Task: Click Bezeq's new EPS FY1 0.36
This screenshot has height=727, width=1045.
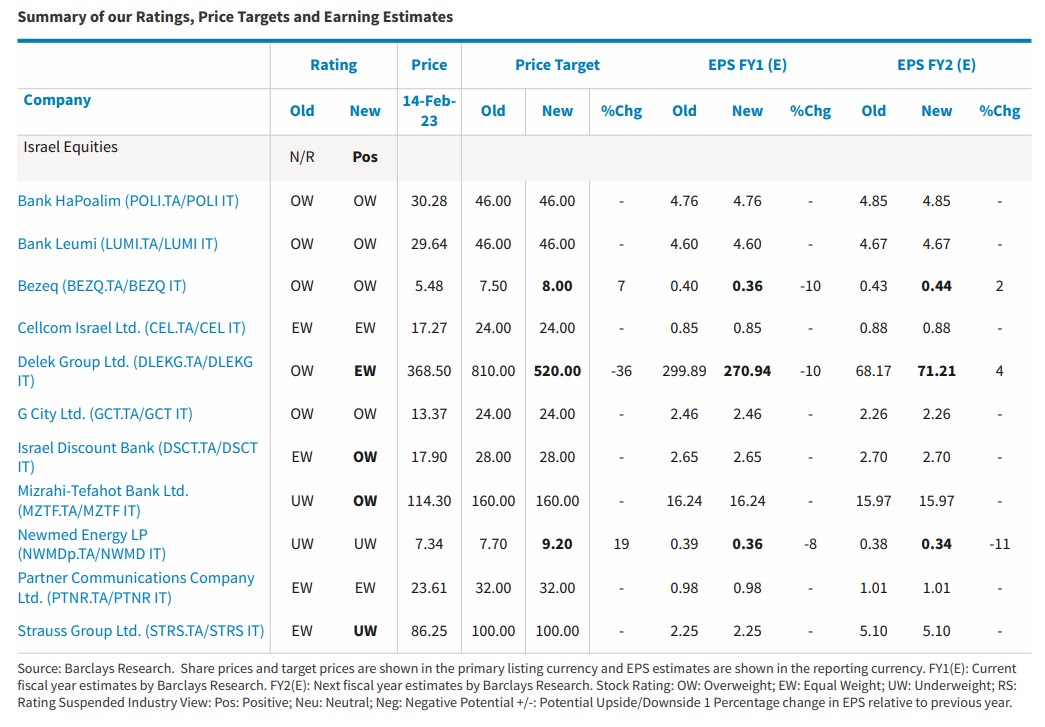Action: 747,286
